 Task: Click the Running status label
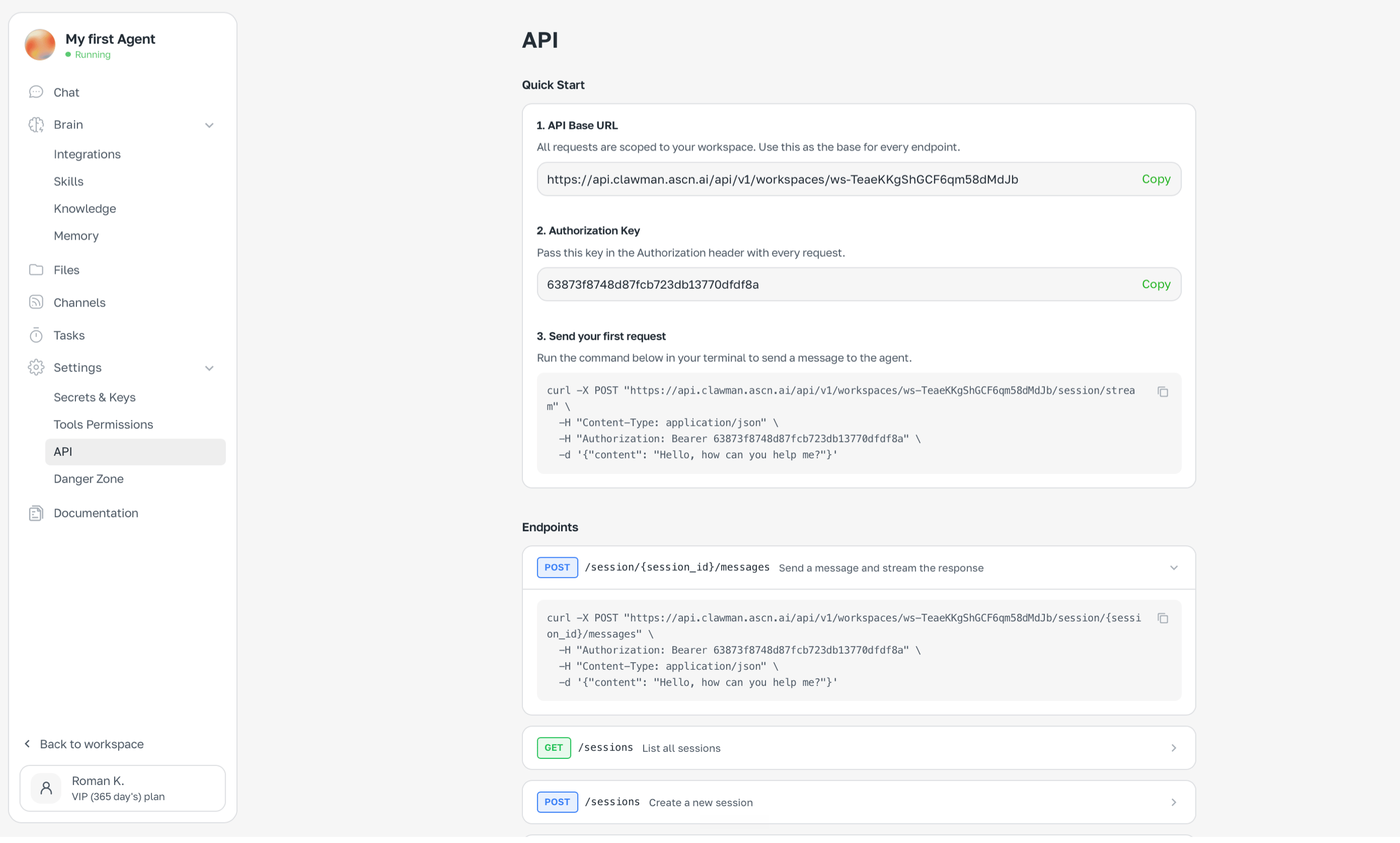click(x=93, y=55)
